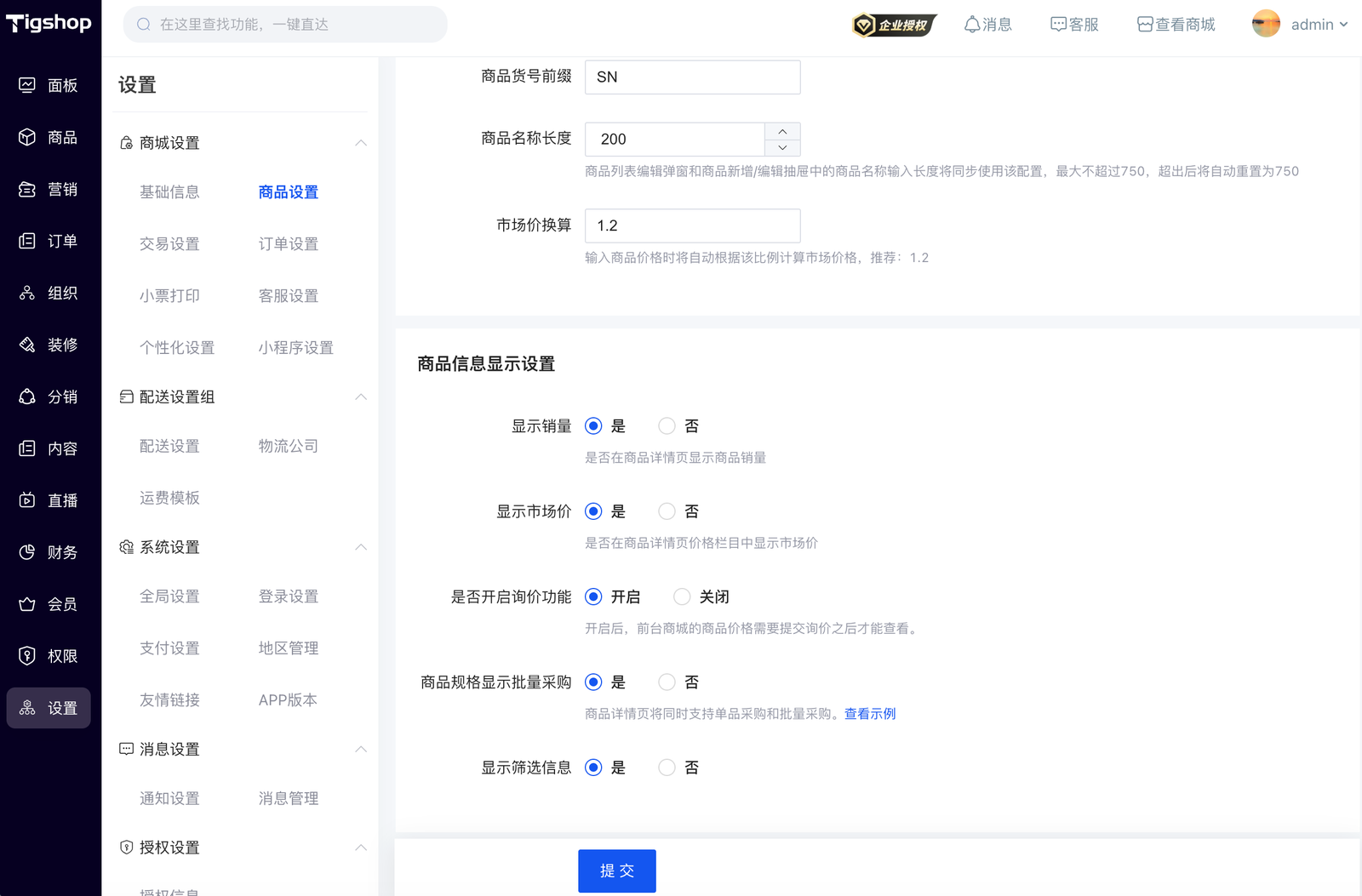The image size is (1362, 896).
Task: Open the 查看示例 link
Action: pyautogui.click(x=869, y=714)
